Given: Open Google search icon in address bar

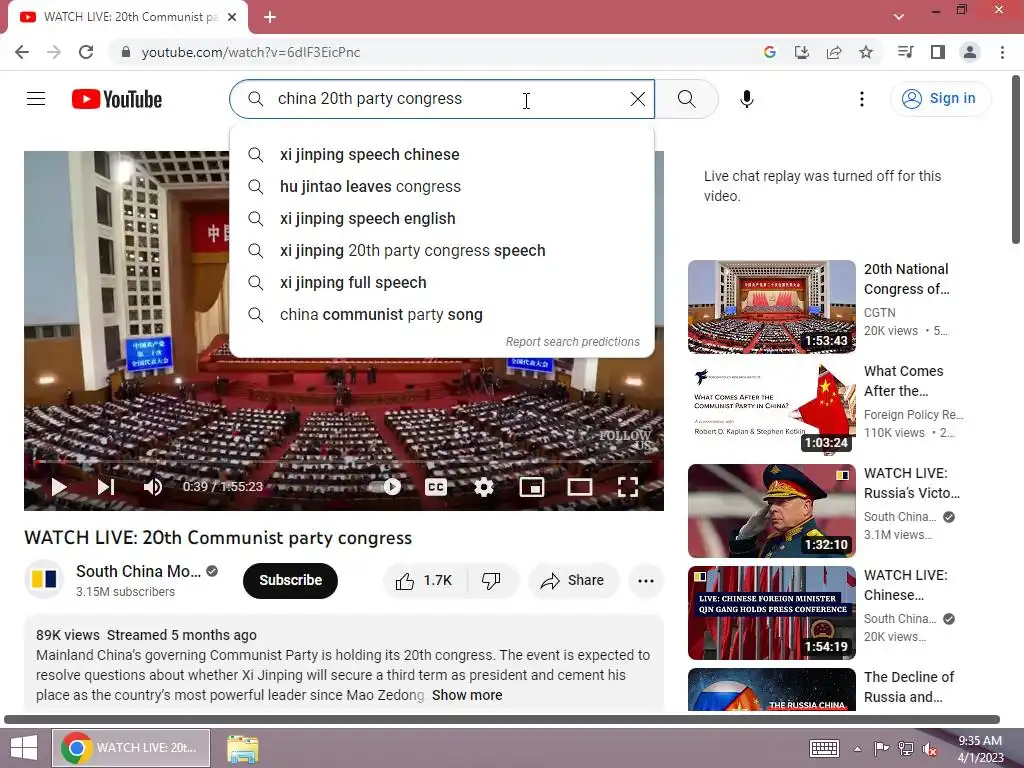Looking at the screenshot, I should [769, 52].
